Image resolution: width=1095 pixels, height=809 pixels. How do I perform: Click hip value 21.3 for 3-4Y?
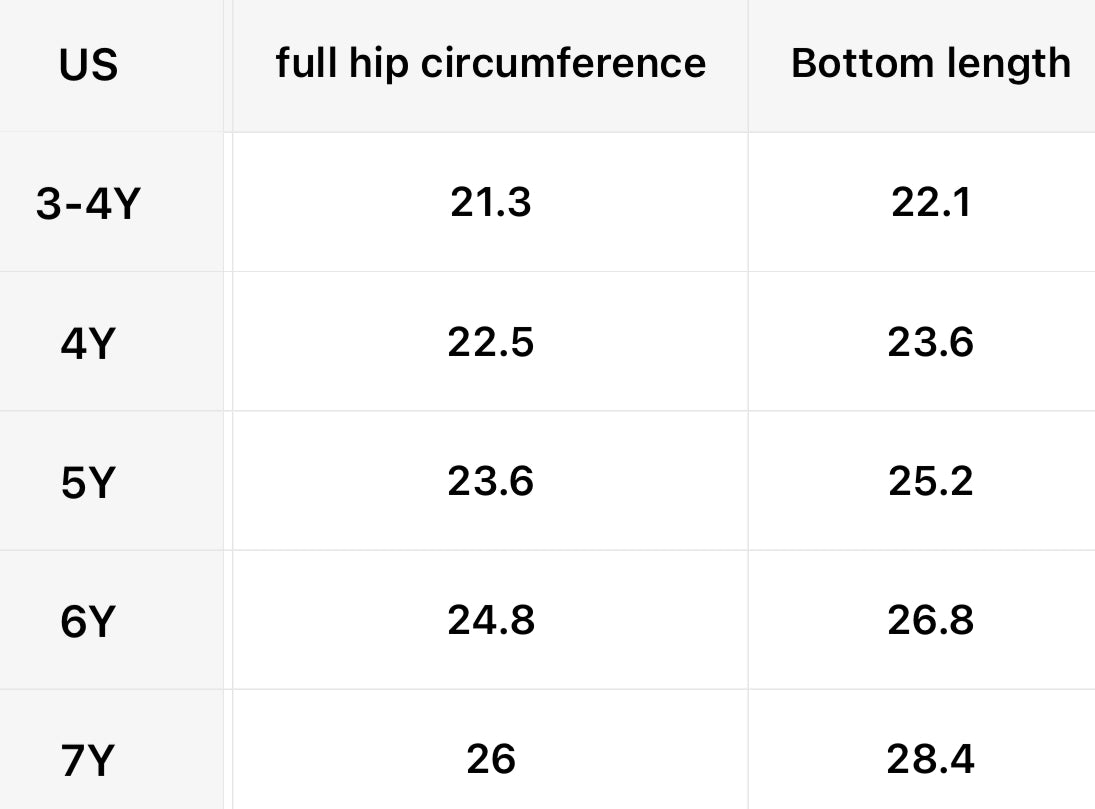(490, 203)
